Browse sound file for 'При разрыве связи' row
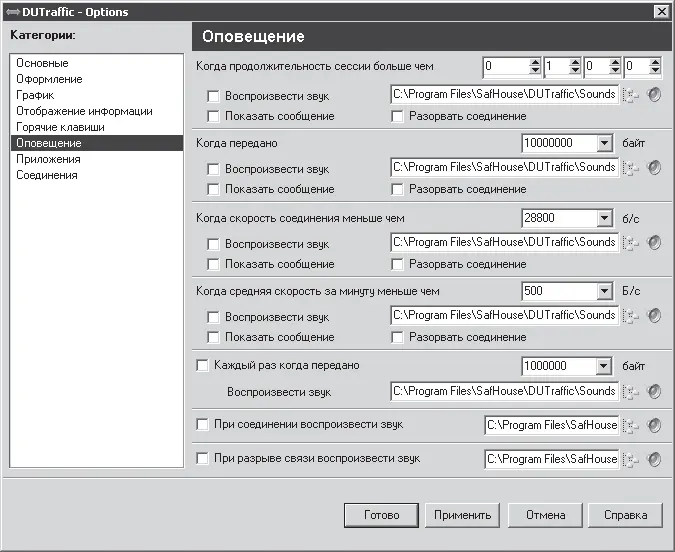675x552 pixels. coord(631,460)
